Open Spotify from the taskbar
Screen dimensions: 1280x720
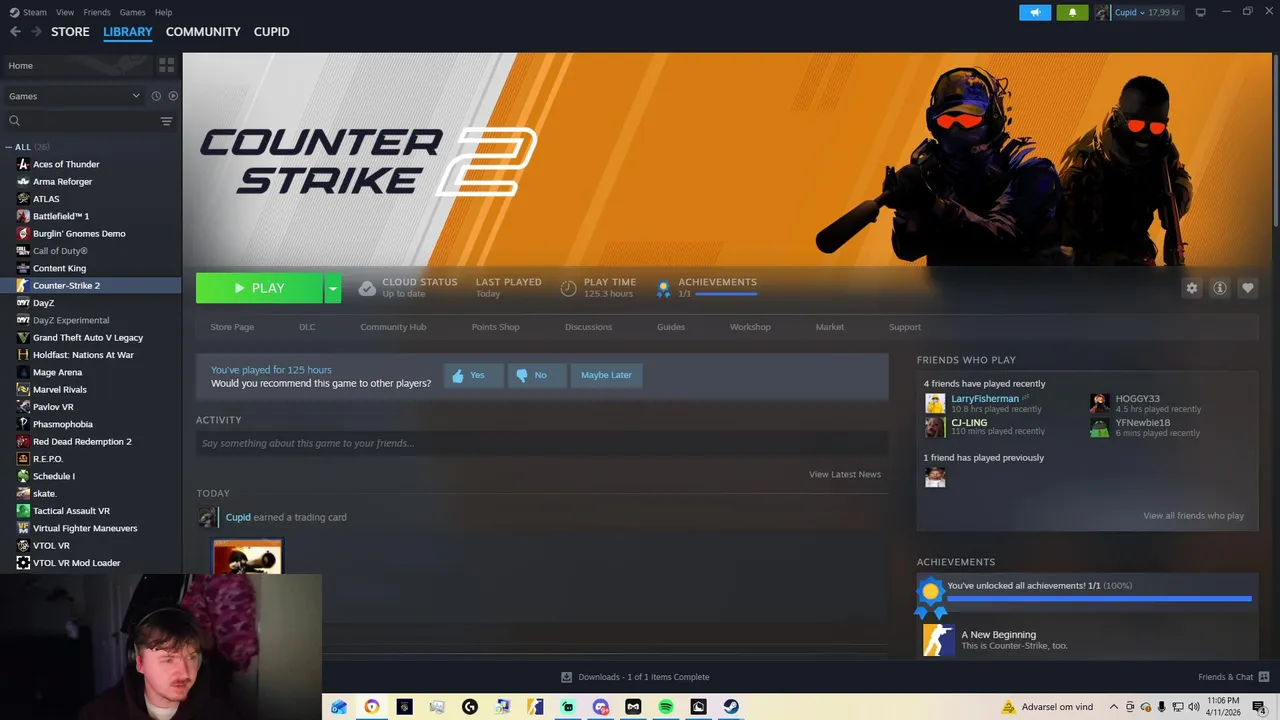(666, 707)
